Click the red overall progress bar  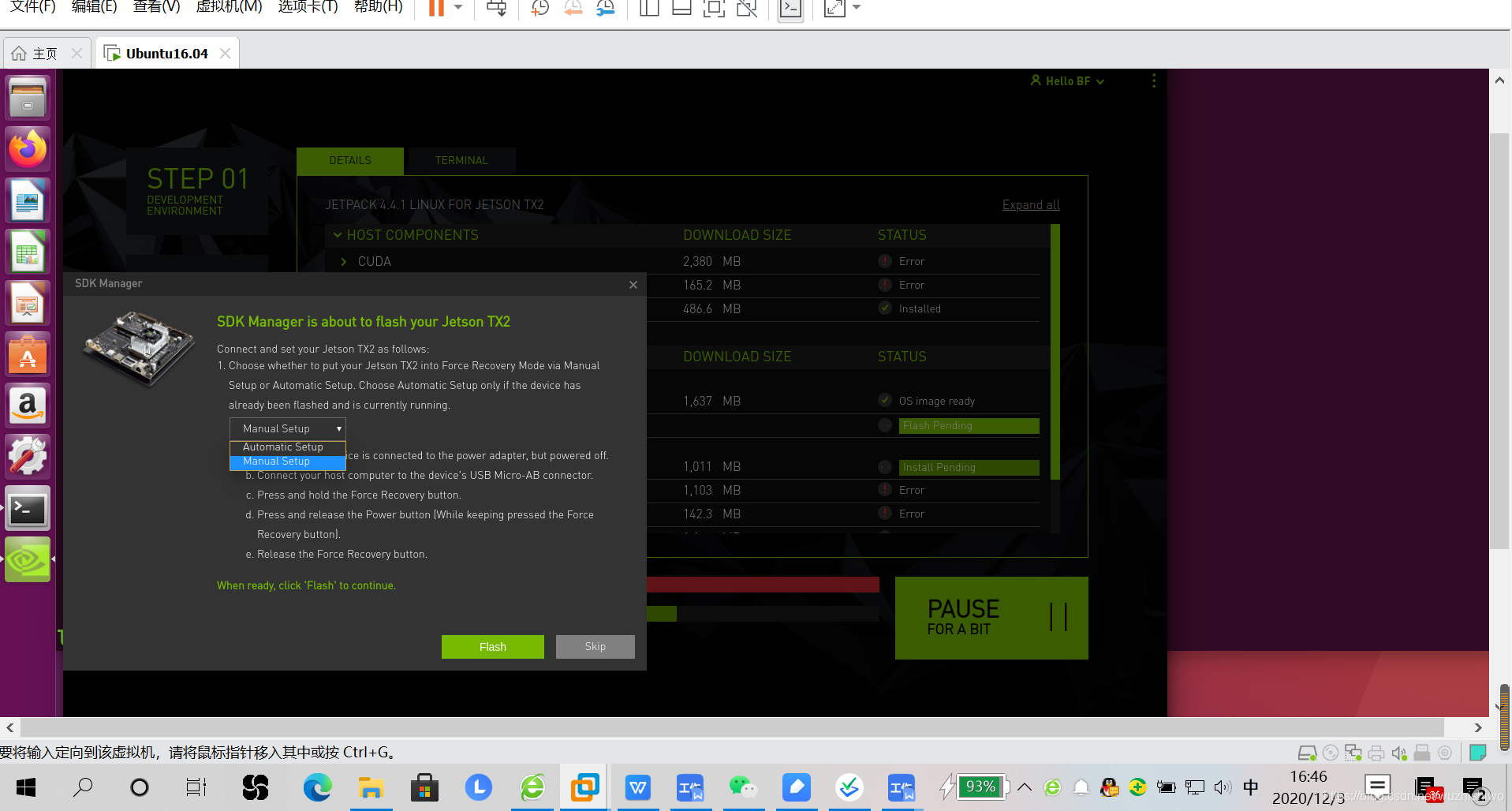[x=763, y=585]
